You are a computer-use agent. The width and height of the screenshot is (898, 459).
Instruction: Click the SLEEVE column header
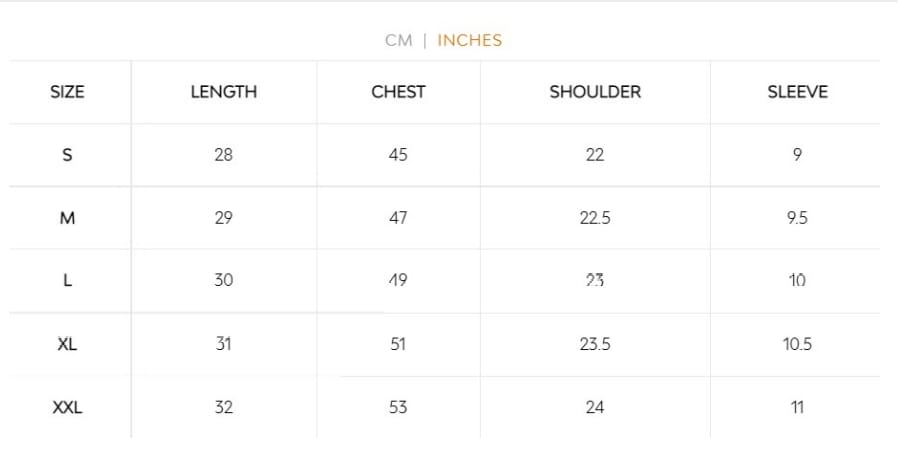(797, 92)
